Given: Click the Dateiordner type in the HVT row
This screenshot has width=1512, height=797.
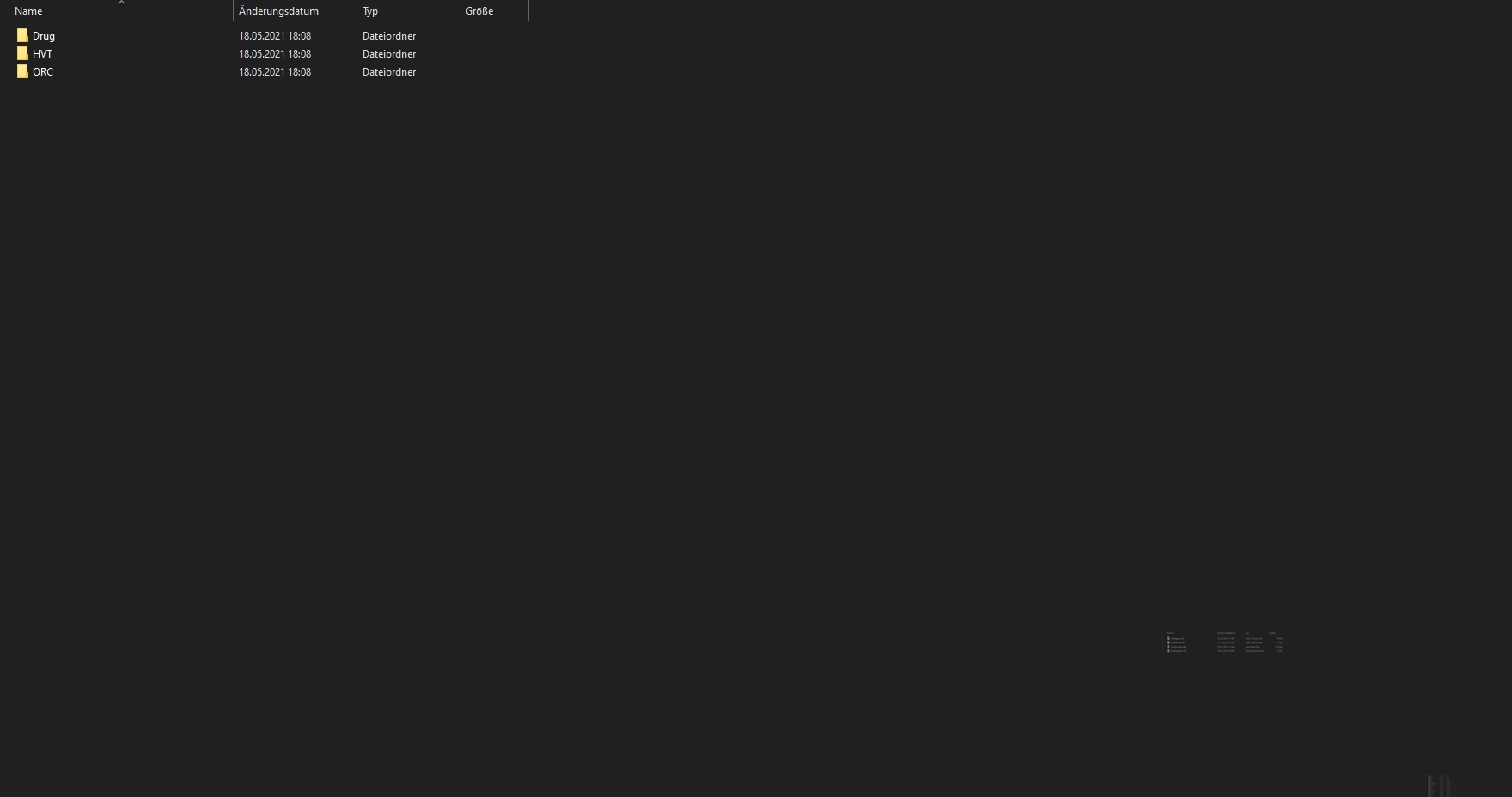Looking at the screenshot, I should (389, 54).
